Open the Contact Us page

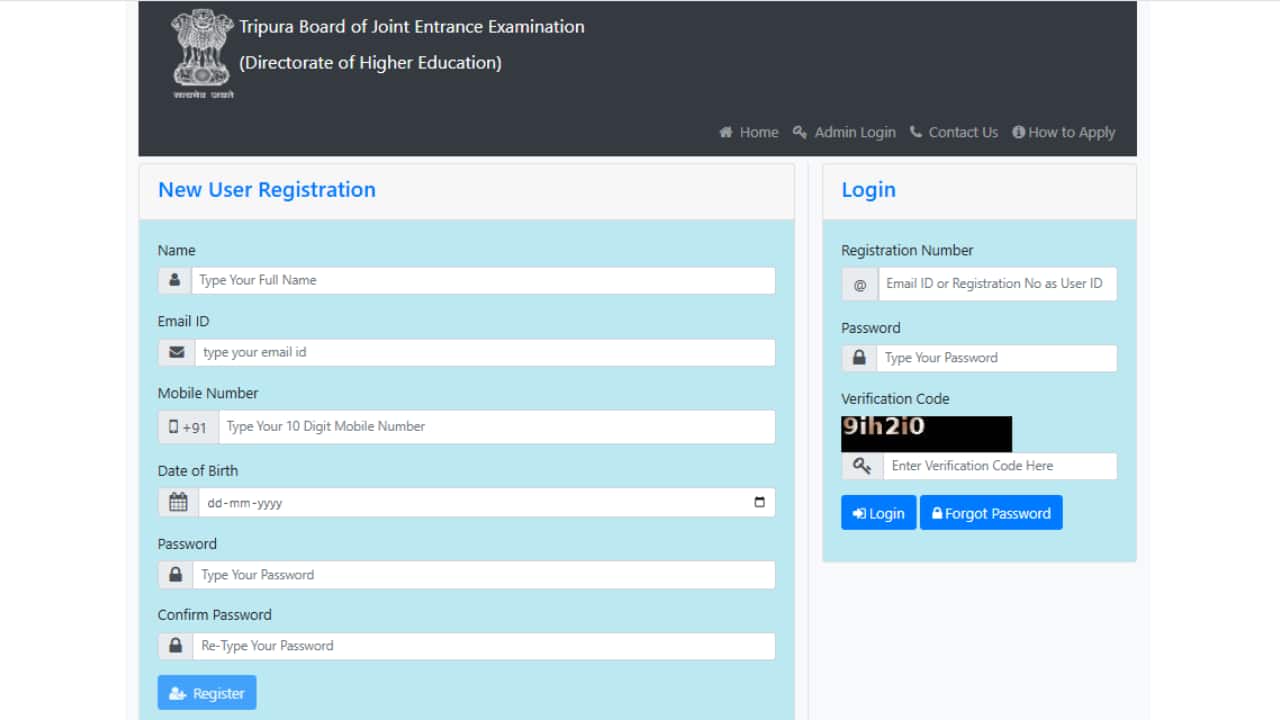[953, 132]
